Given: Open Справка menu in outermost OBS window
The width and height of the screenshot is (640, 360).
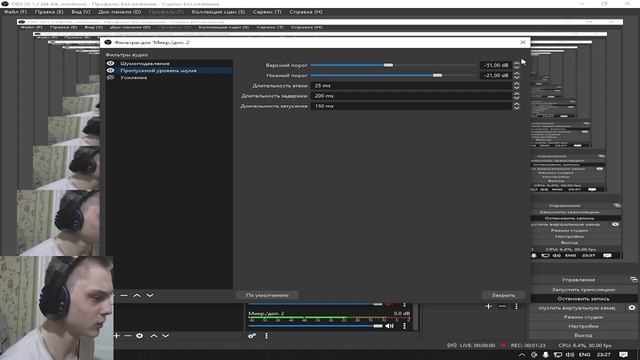Looking at the screenshot, I should pos(306,12).
